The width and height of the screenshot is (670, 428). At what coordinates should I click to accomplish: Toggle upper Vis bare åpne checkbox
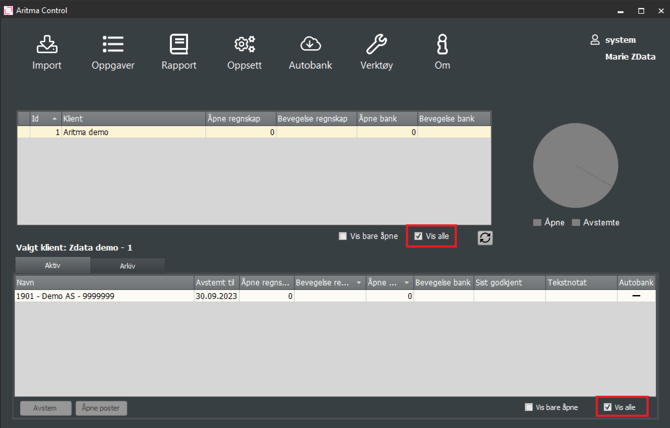click(343, 237)
